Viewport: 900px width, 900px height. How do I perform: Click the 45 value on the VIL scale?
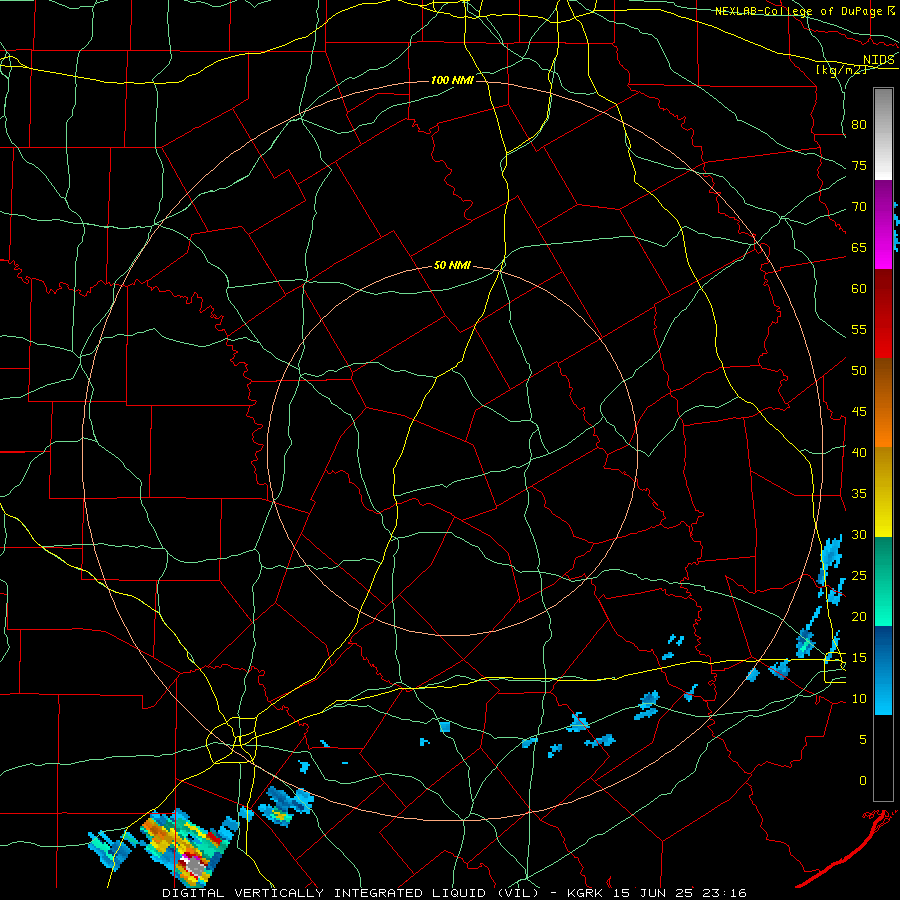pos(859,412)
